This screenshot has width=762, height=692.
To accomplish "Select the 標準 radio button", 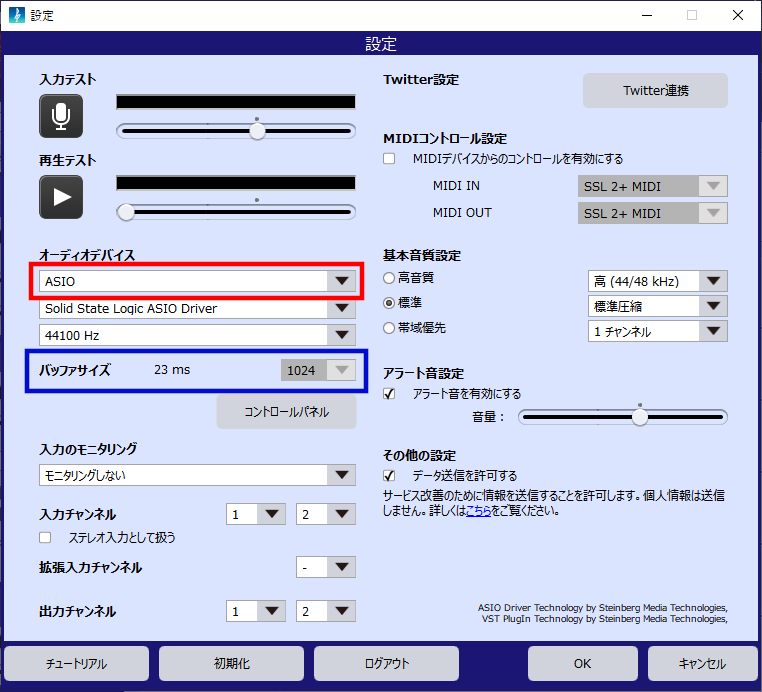I will [389, 303].
